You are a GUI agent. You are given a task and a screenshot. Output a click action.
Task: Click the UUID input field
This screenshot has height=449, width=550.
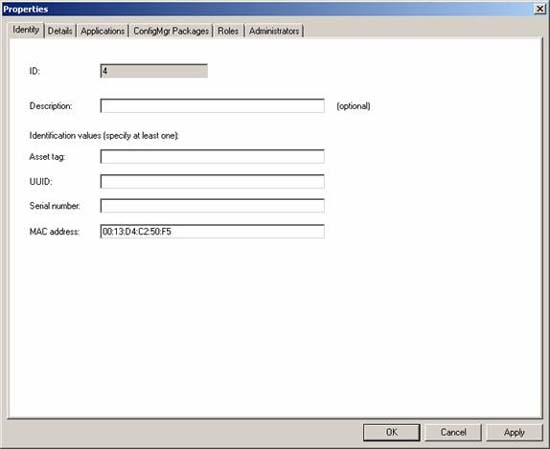pos(212,181)
